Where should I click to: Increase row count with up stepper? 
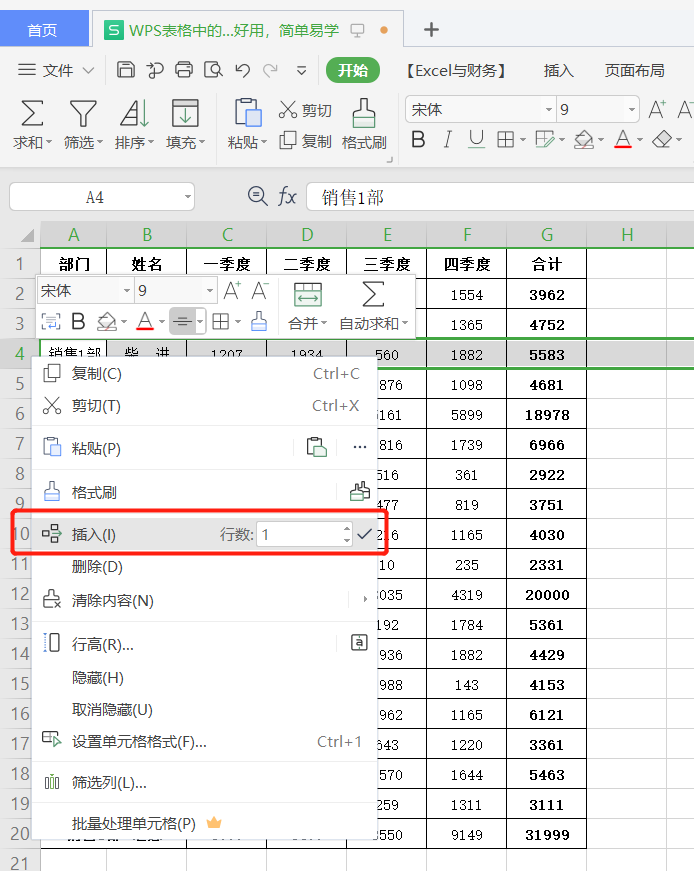[347, 528]
